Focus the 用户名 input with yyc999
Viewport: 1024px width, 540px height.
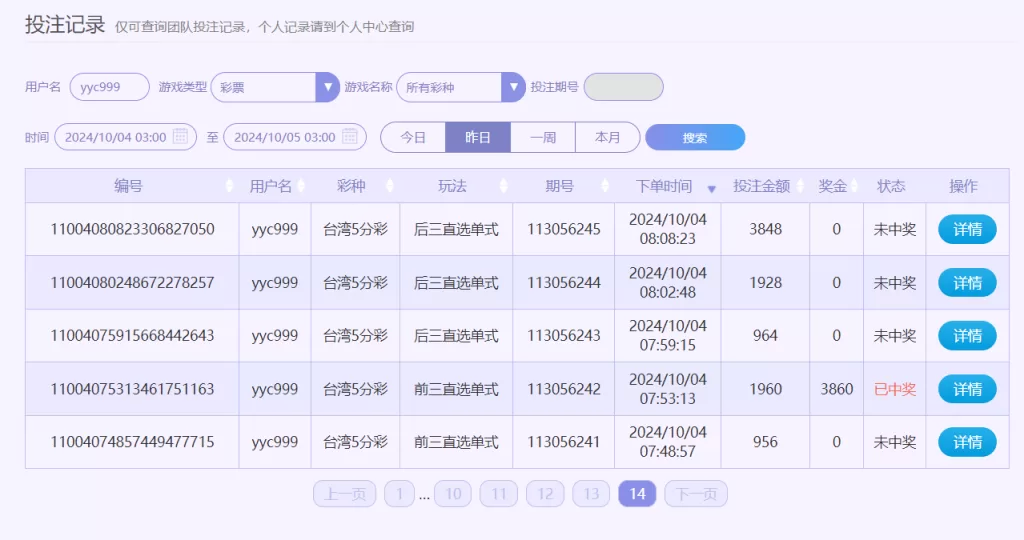point(110,87)
